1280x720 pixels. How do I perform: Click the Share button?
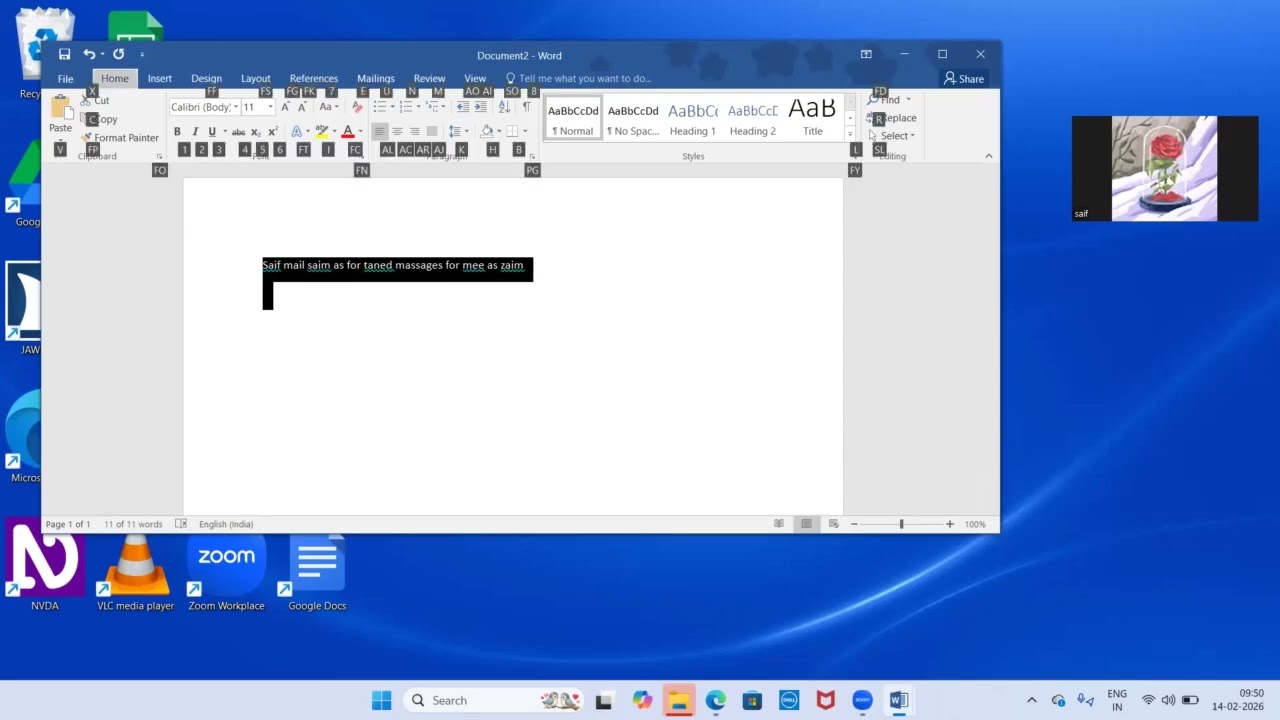(964, 78)
